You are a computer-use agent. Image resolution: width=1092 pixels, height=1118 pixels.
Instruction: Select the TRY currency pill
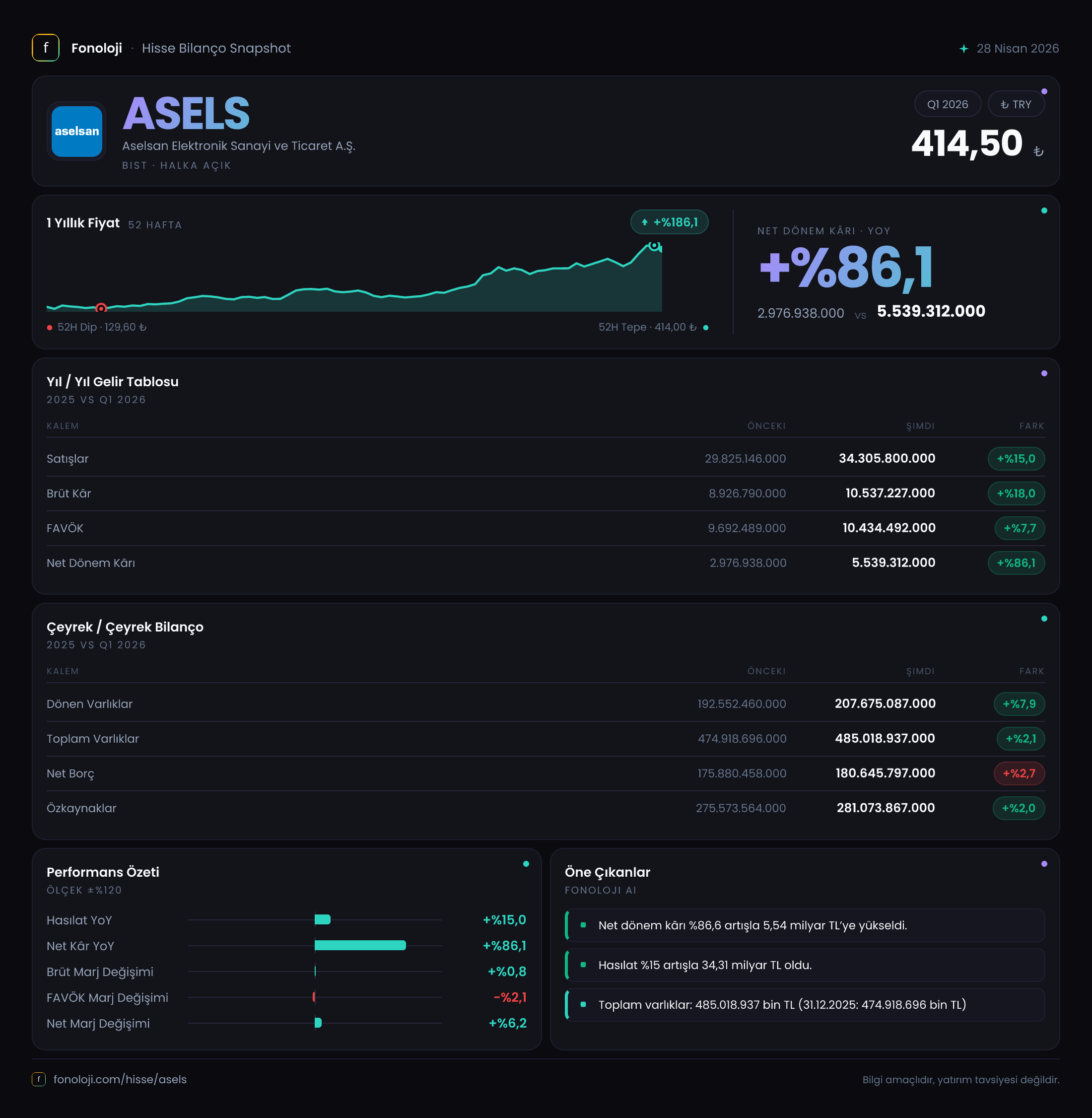(x=1016, y=104)
